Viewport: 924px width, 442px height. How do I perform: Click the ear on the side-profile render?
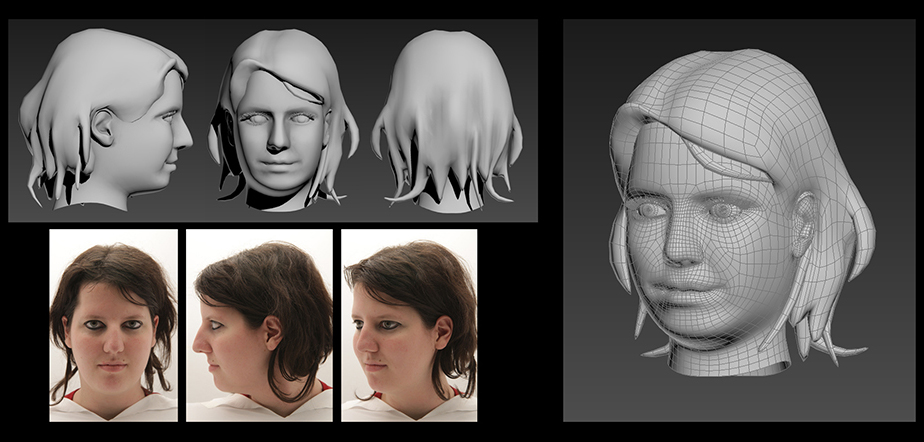click(x=103, y=128)
